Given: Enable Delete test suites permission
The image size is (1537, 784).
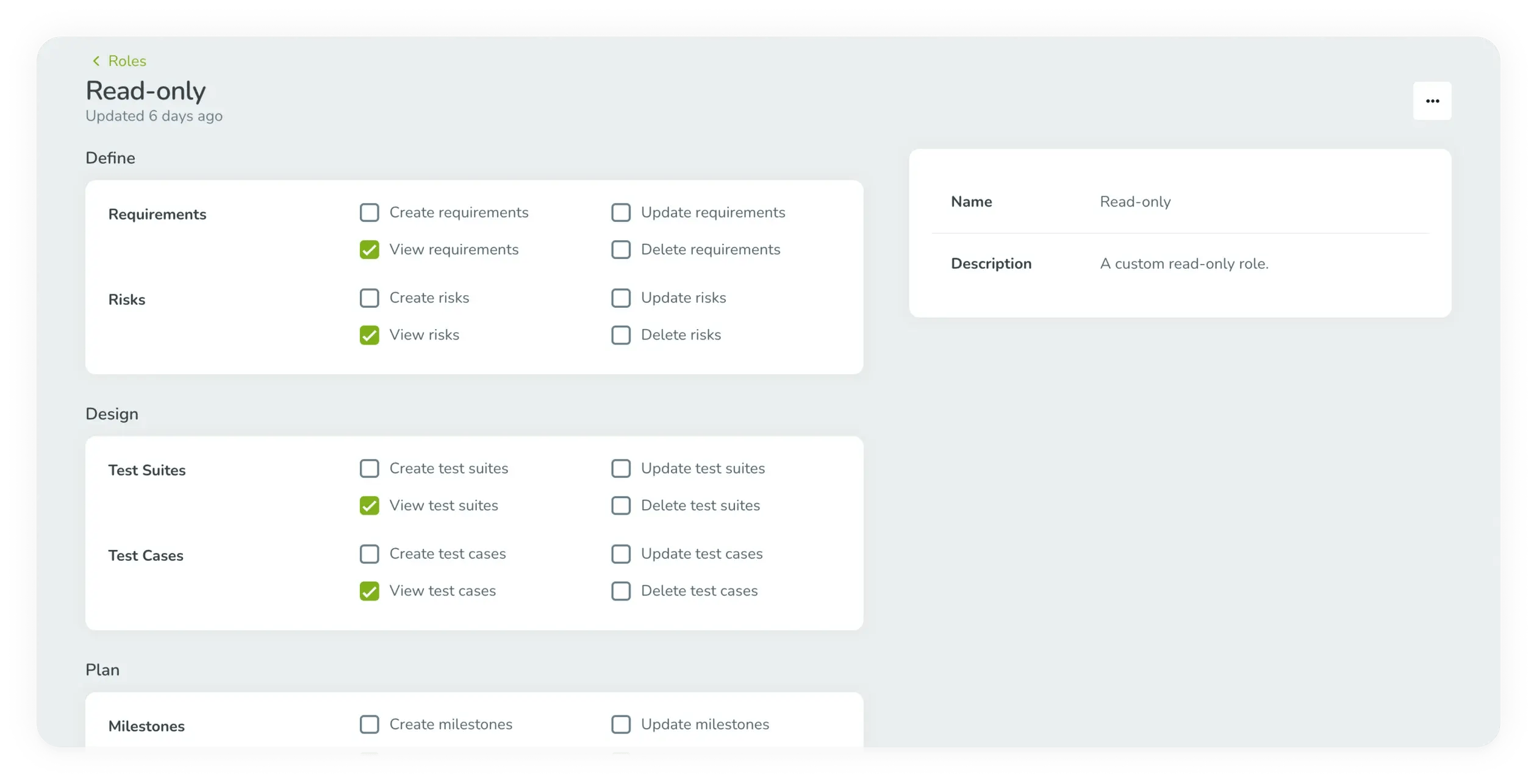Looking at the screenshot, I should point(620,506).
